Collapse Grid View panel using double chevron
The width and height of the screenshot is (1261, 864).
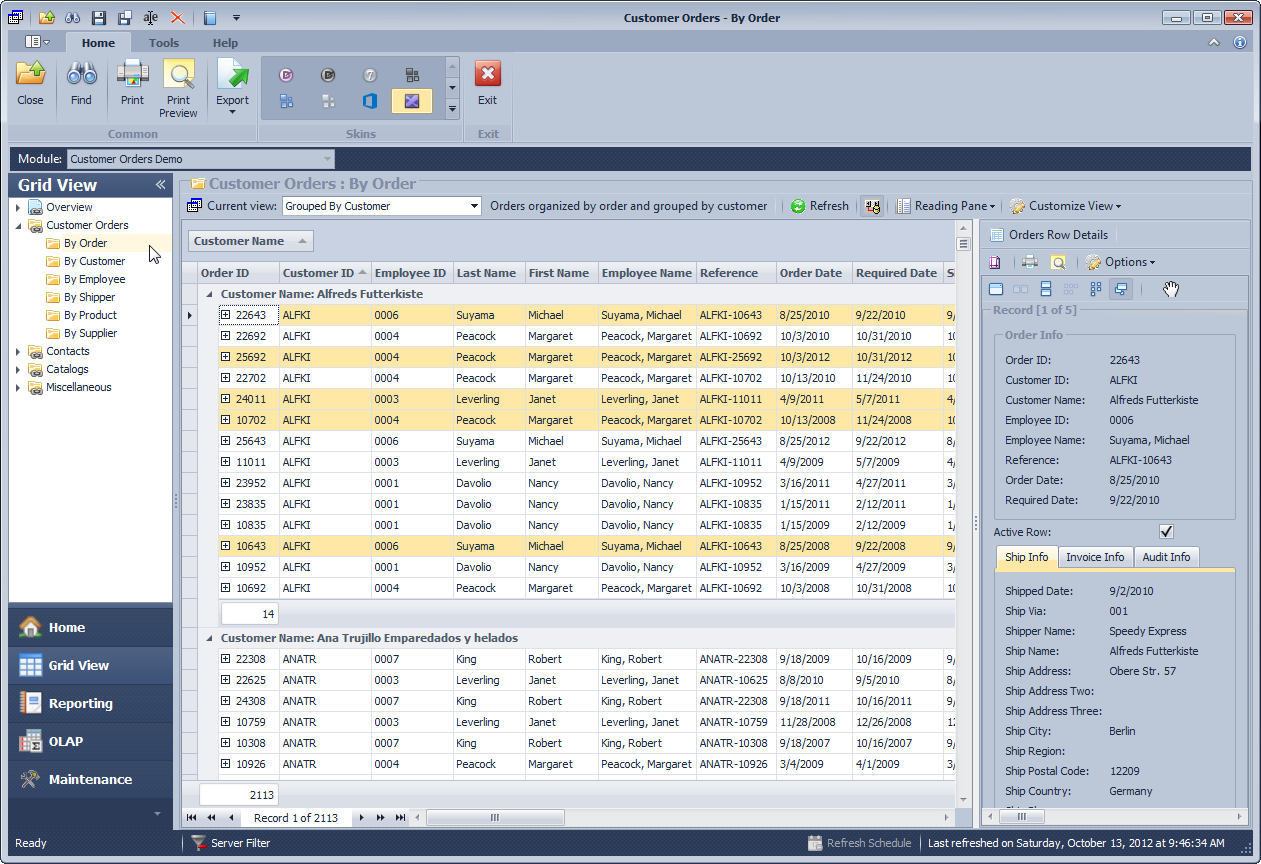[x=160, y=185]
